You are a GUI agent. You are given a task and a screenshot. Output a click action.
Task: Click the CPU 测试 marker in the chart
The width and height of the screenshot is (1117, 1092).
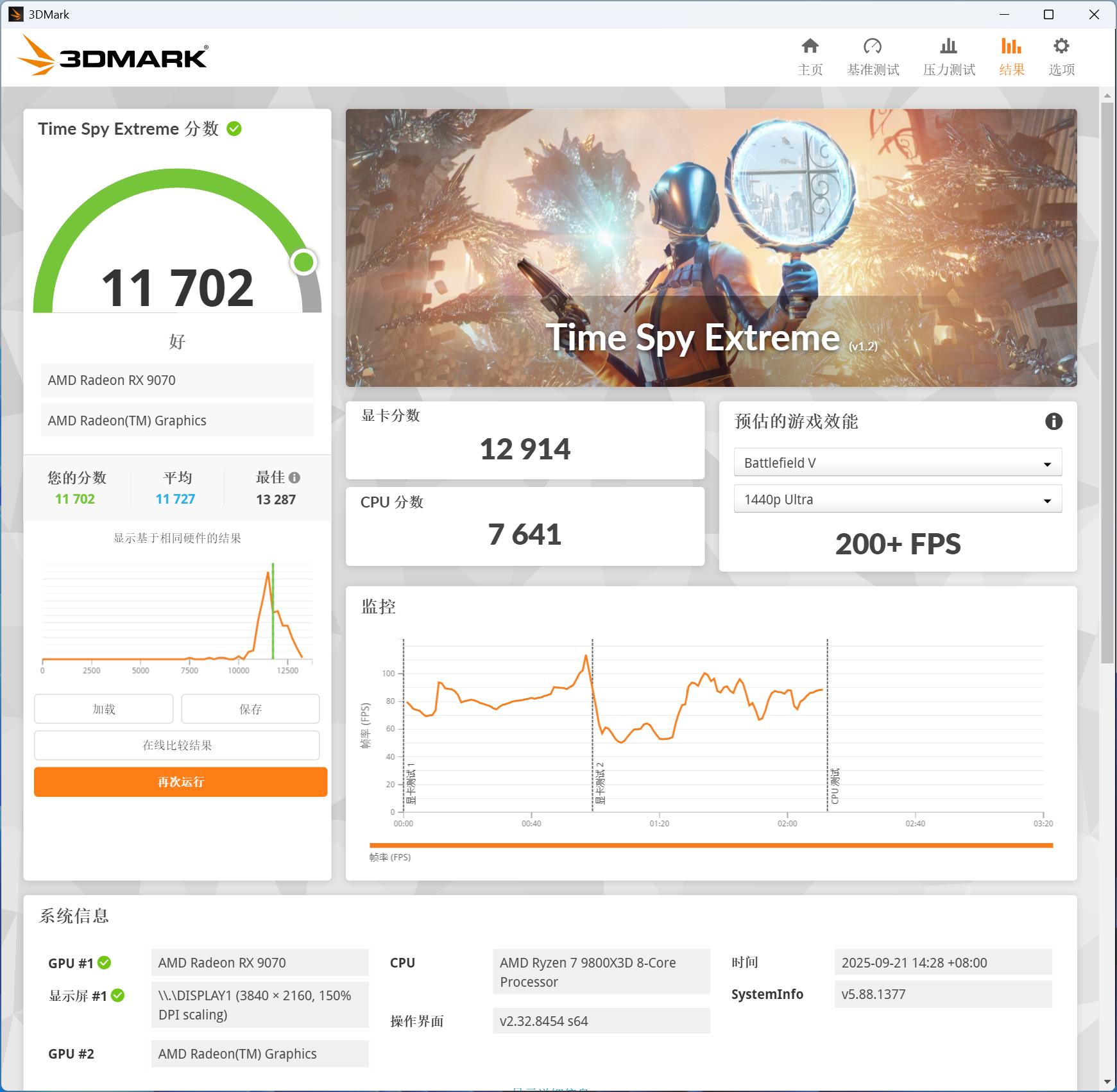coord(835,786)
